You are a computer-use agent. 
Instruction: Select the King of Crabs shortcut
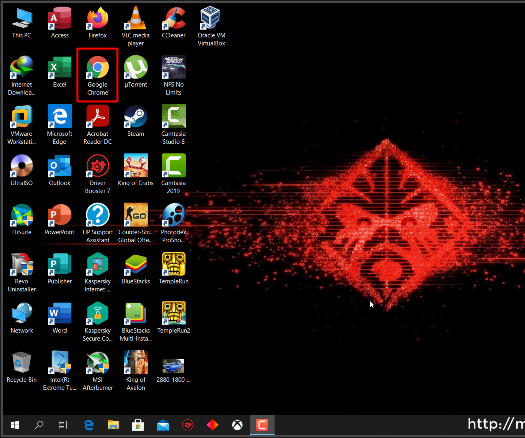coord(136,170)
